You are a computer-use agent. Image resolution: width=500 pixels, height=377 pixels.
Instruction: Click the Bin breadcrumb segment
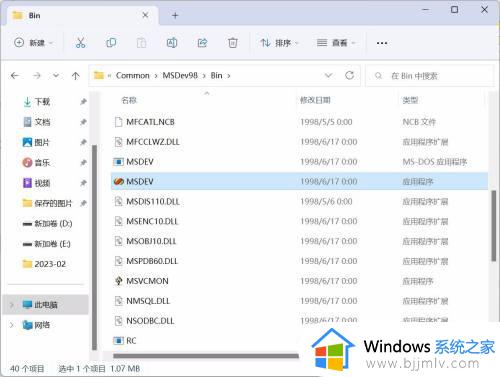(x=216, y=76)
